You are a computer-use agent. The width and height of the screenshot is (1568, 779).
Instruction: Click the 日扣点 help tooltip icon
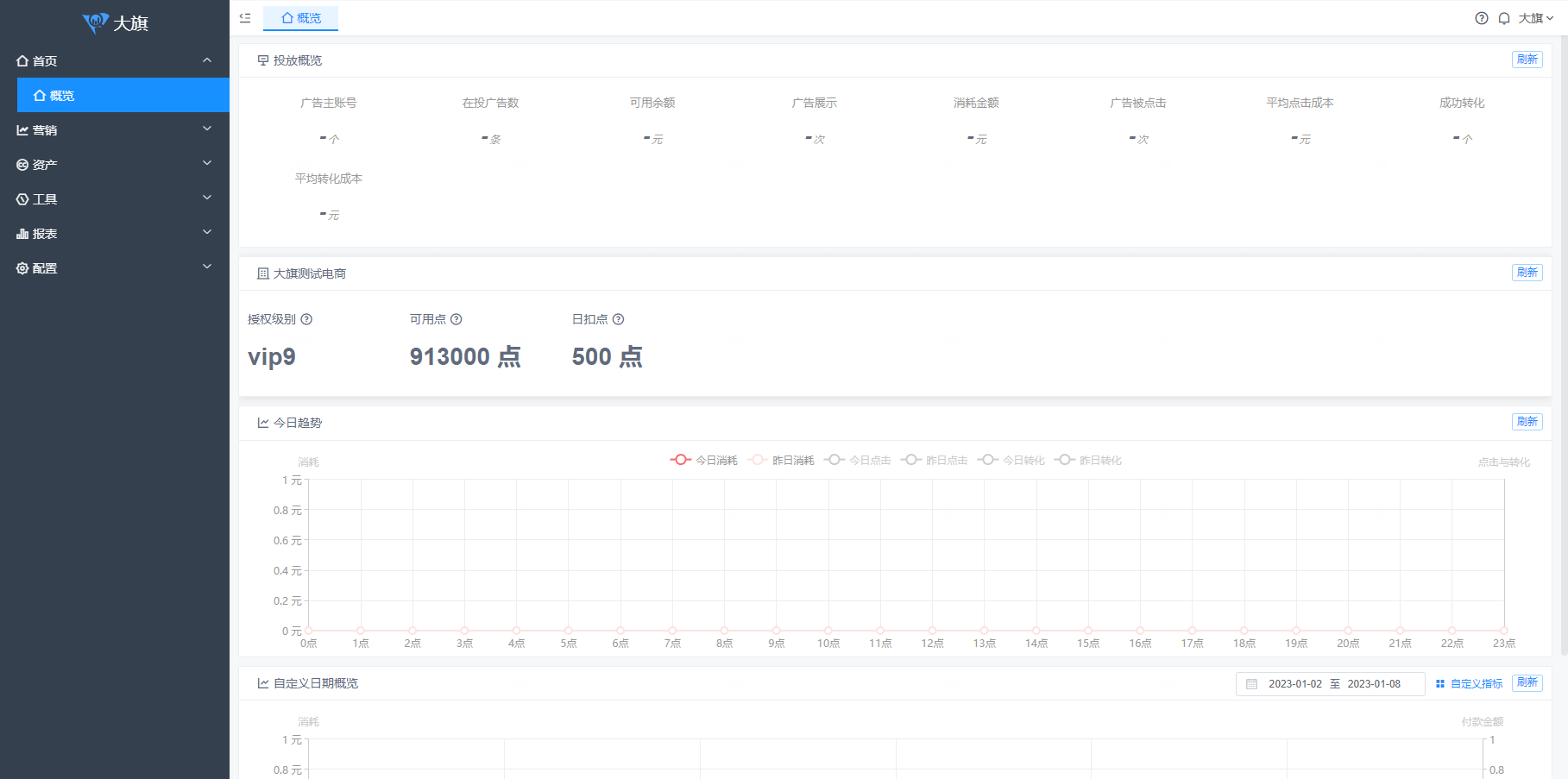[618, 319]
